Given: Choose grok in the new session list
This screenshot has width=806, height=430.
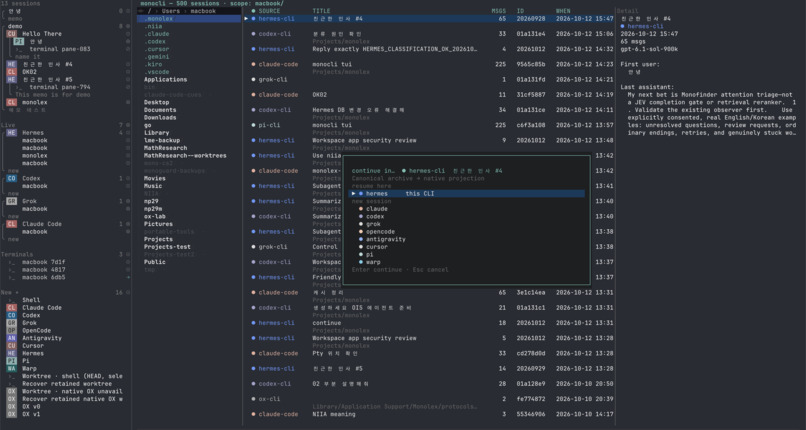Looking at the screenshot, I should 373,224.
